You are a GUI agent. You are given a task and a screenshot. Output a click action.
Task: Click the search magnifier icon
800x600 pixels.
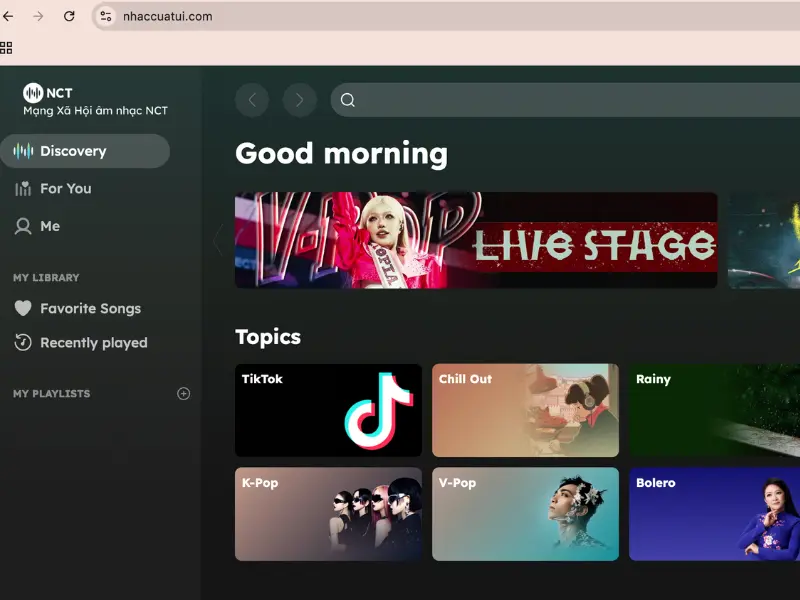click(x=348, y=100)
